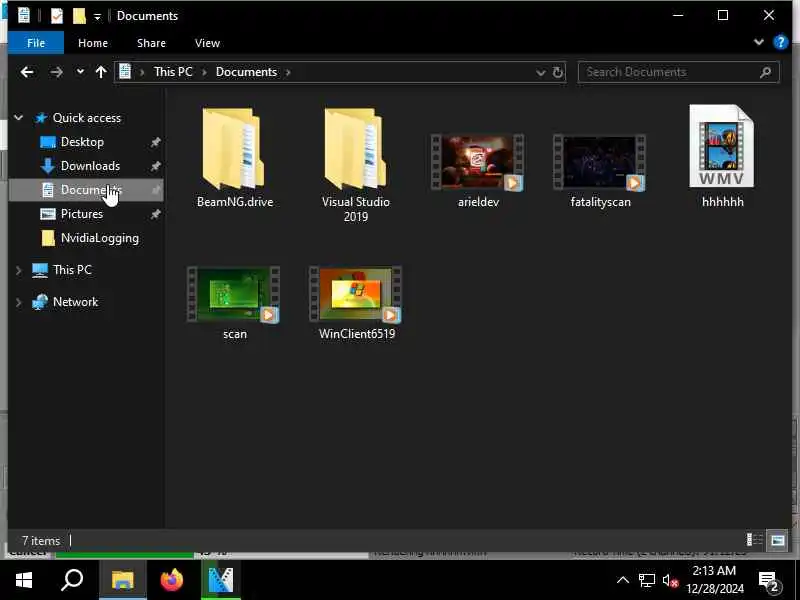Open the Home ribbon tab
The width and height of the screenshot is (800, 600).
[x=93, y=43]
